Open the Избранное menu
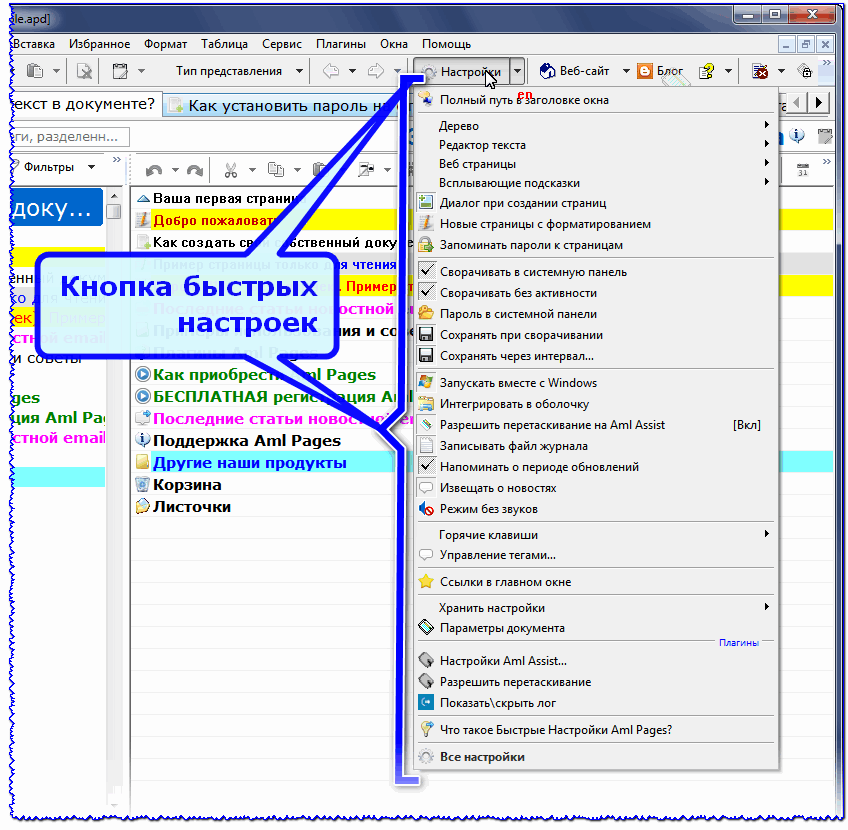Viewport: 848px width, 830px height. (100, 44)
